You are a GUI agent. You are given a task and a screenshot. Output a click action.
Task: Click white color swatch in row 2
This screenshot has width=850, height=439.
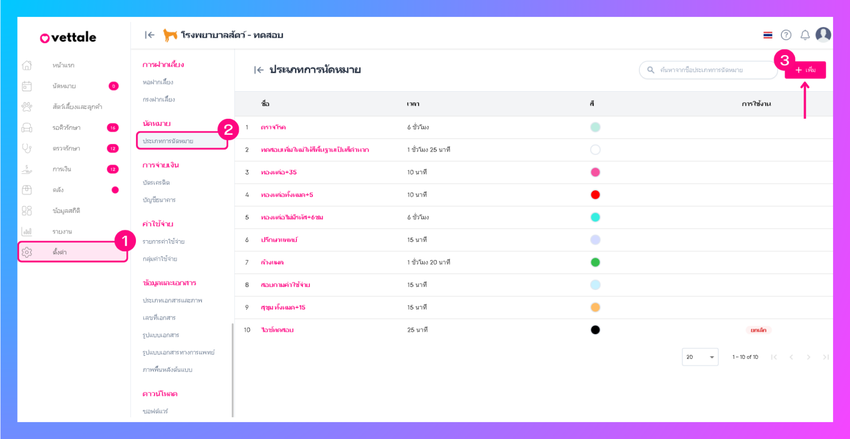tap(595, 150)
